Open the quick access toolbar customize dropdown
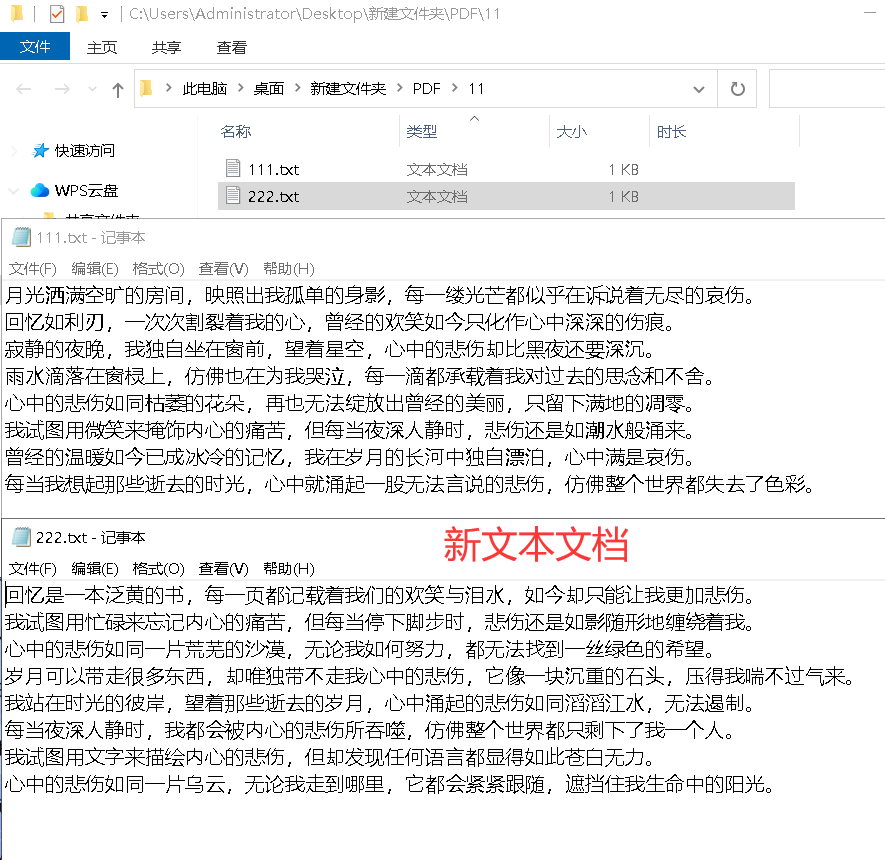885x860 pixels. pyautogui.click(x=104, y=15)
